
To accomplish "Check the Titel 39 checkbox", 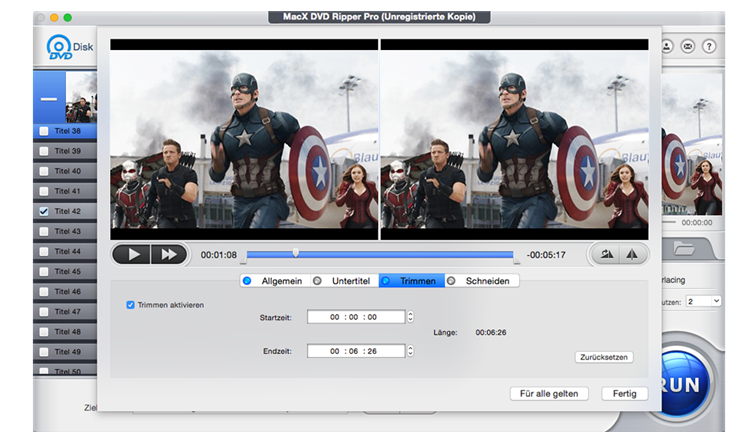I will (x=44, y=151).
